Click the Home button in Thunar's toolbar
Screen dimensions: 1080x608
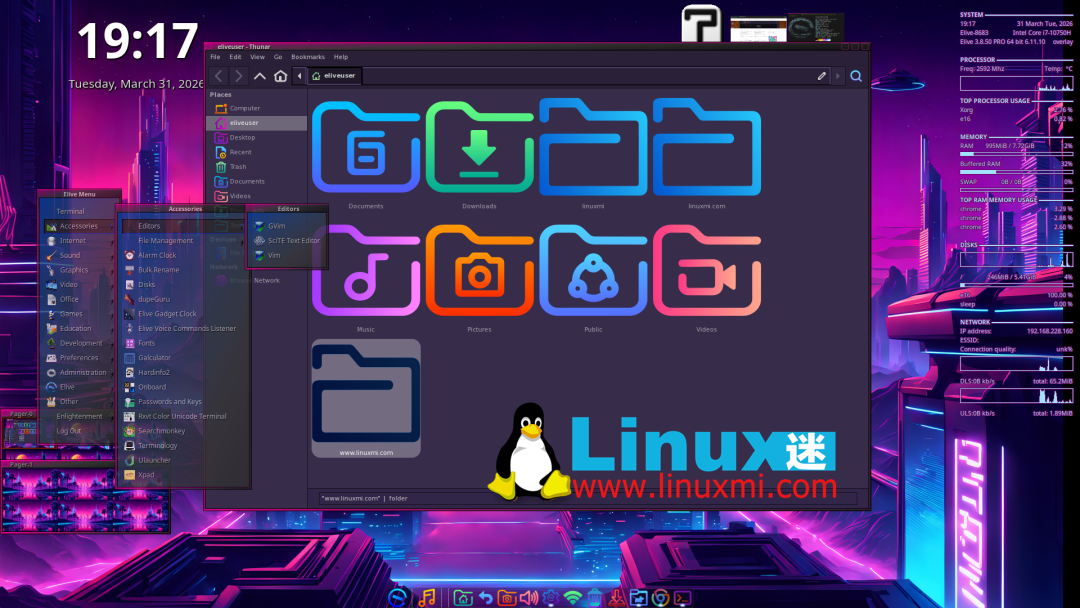[280, 75]
